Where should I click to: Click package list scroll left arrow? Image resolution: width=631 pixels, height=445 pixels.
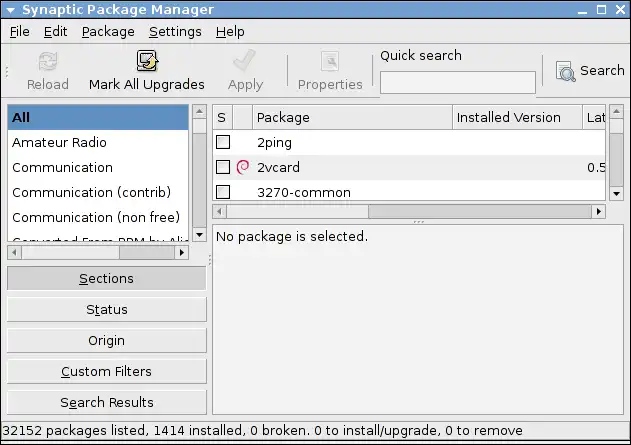[x=219, y=211]
